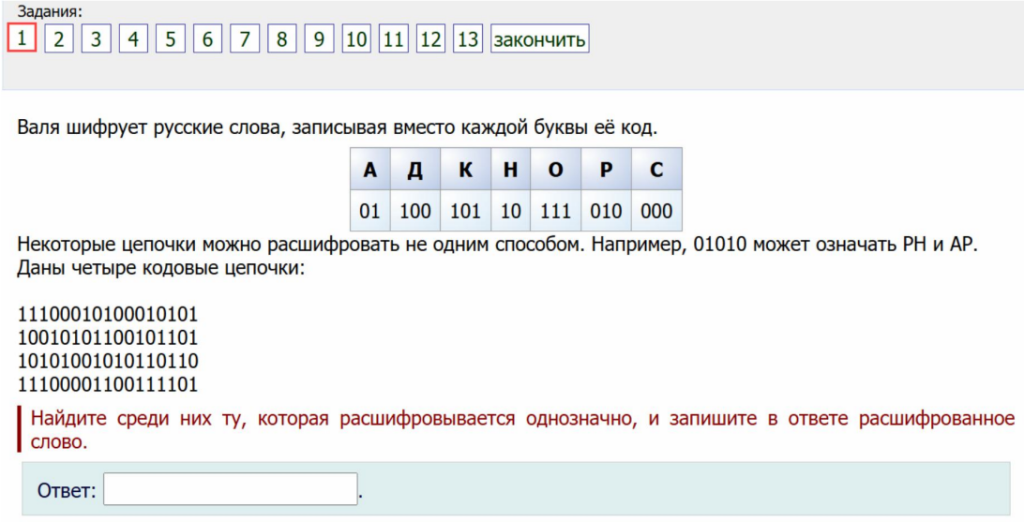Go to task number 1
Image resolution: width=1024 pixels, height=522 pixels.
coord(22,39)
